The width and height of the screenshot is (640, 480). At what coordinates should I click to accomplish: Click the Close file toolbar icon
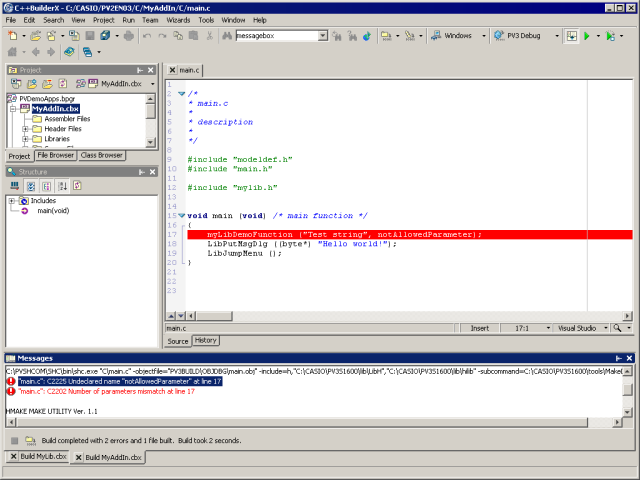74,36
